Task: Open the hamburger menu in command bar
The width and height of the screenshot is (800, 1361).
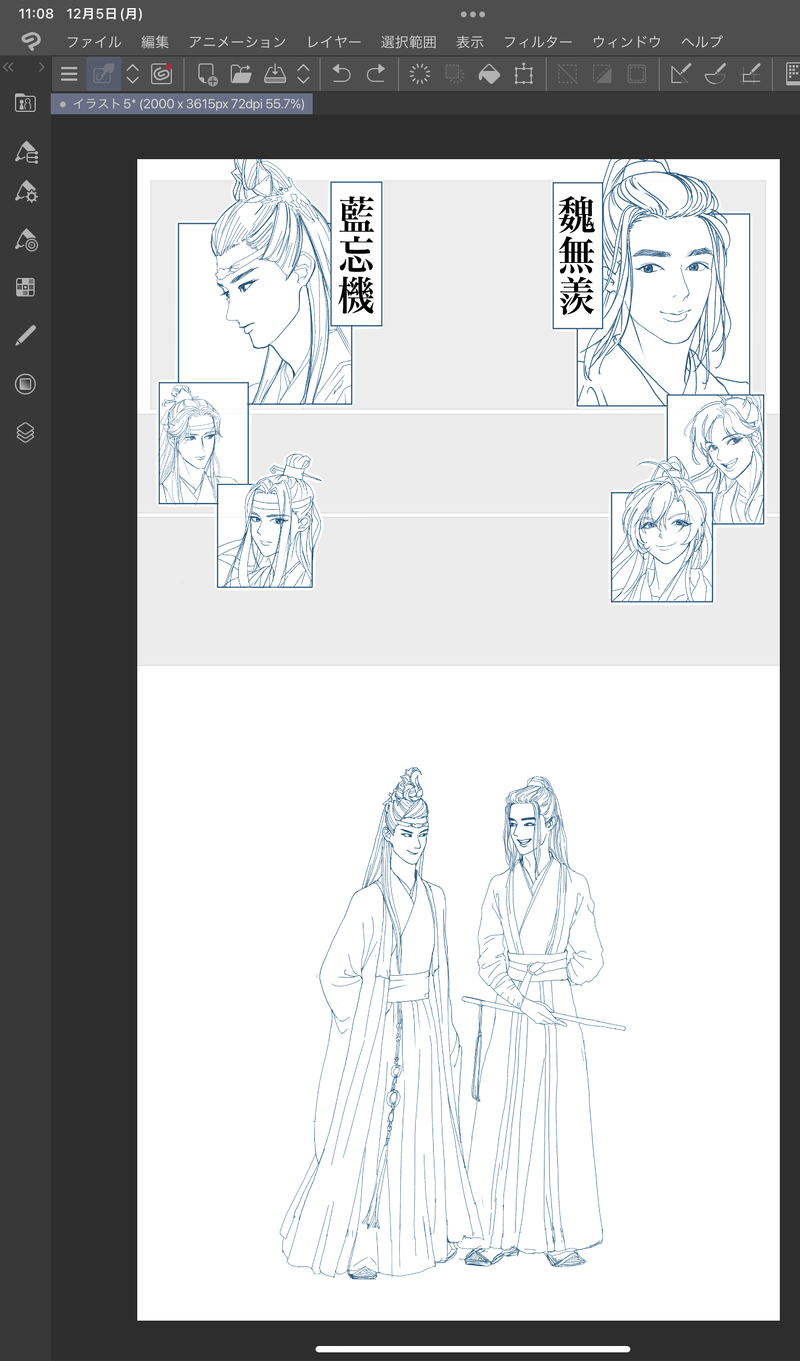Action: tap(69, 74)
